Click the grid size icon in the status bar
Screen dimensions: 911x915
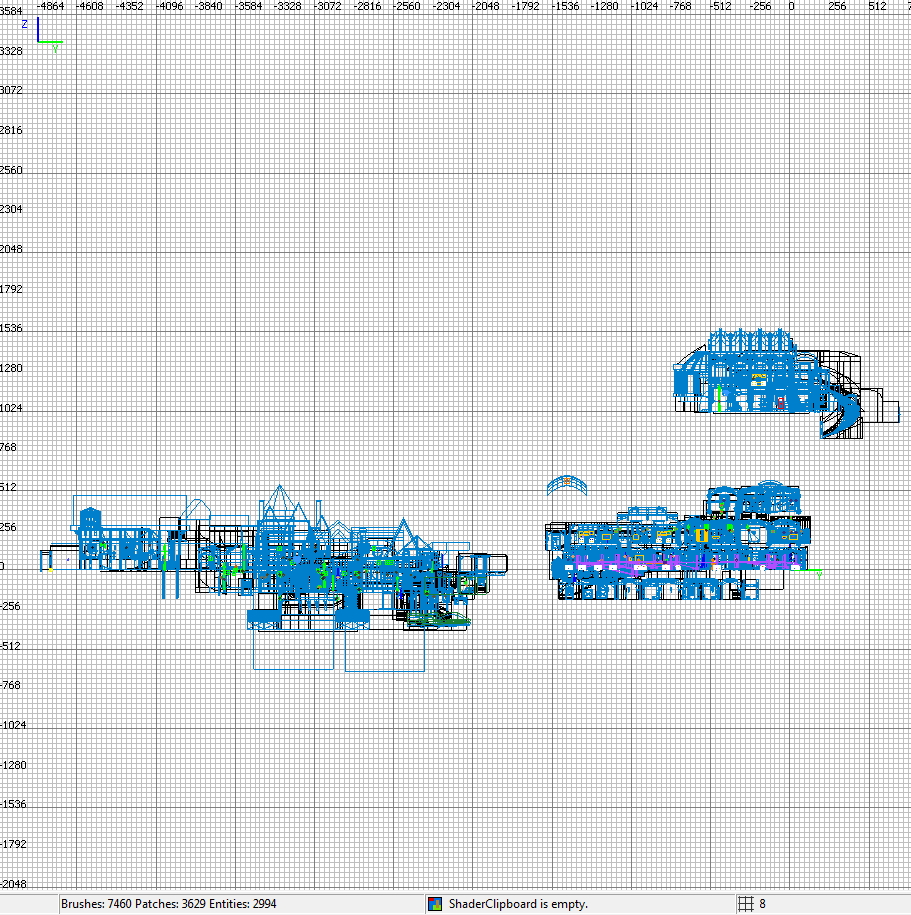click(746, 904)
